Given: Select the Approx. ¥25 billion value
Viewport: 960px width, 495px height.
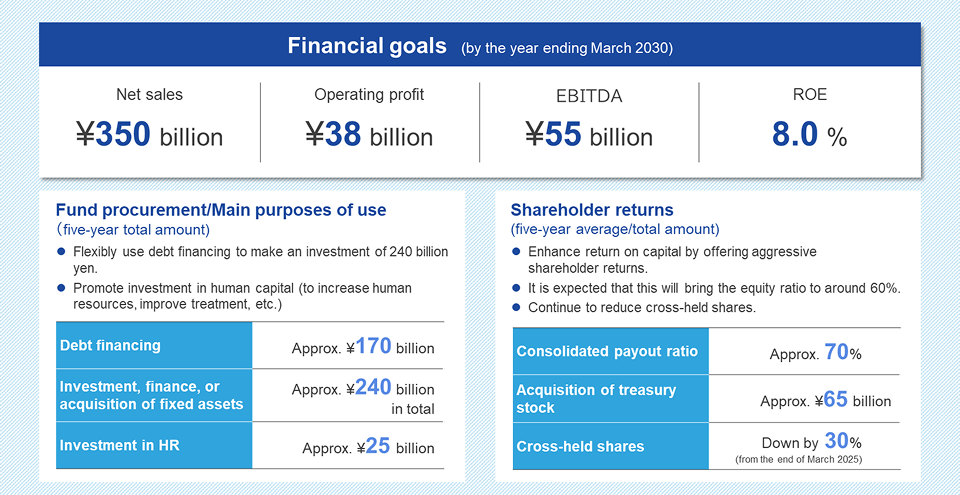Looking at the screenshot, I should [368, 447].
